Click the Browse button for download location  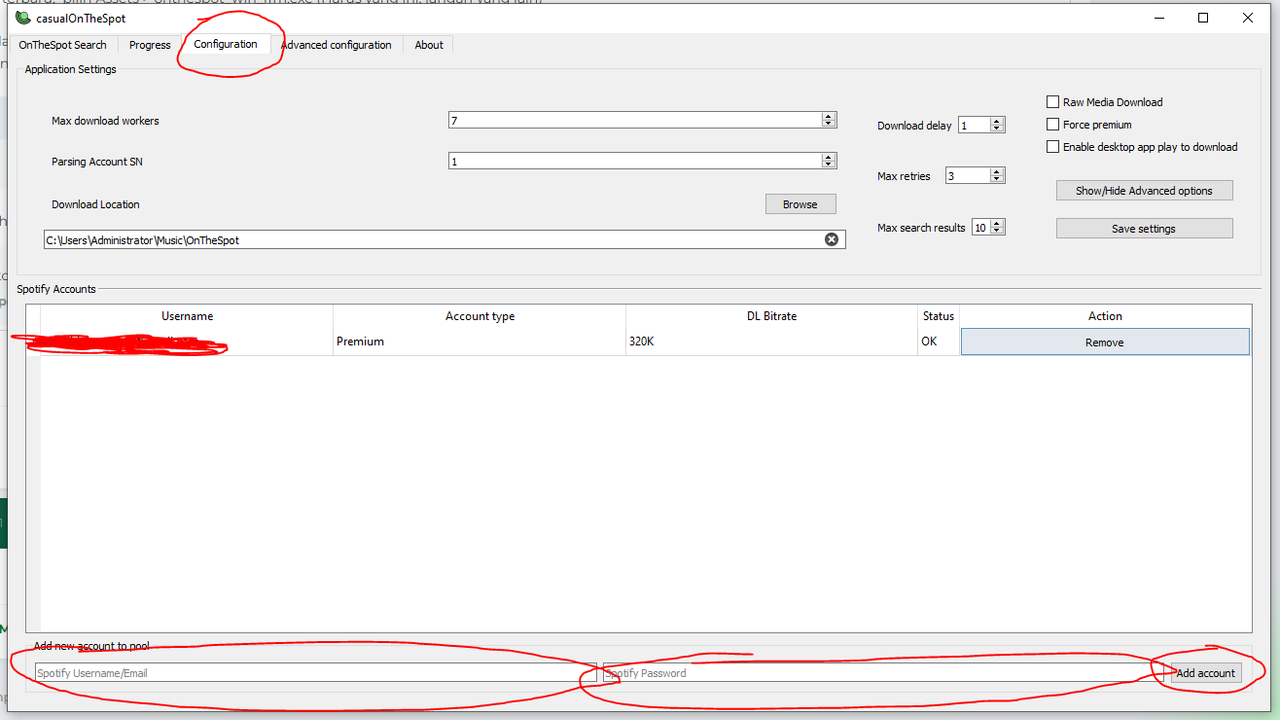pos(800,204)
